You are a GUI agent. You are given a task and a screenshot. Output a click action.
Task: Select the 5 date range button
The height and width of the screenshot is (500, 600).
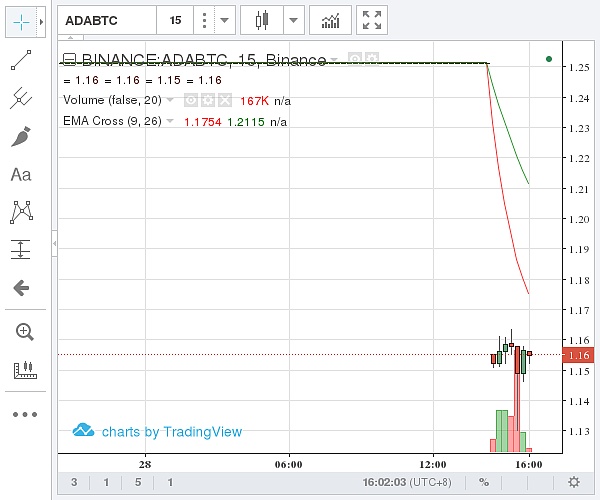click(x=138, y=482)
